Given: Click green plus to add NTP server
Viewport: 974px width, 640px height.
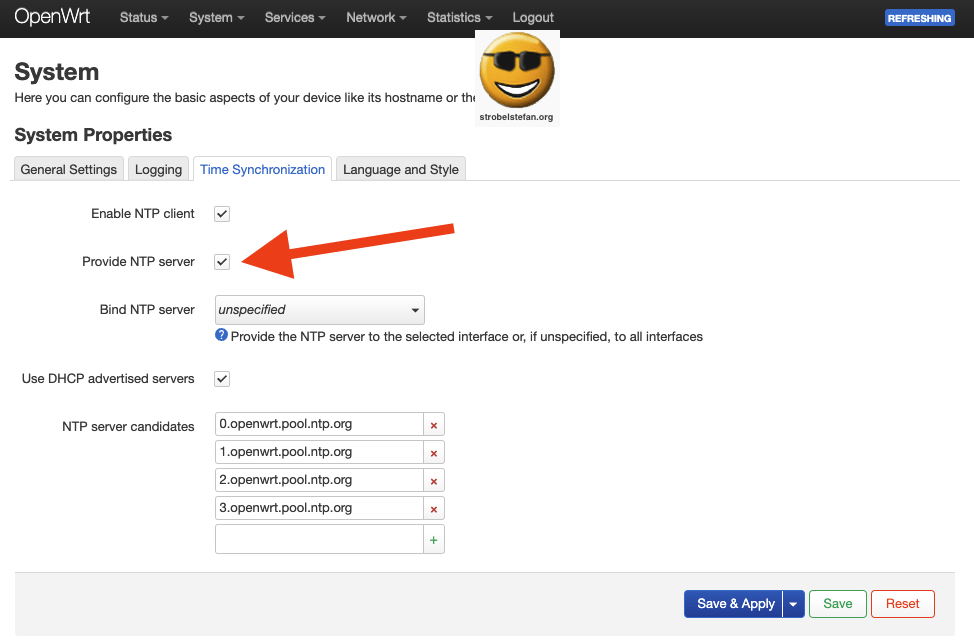Looking at the screenshot, I should [434, 540].
